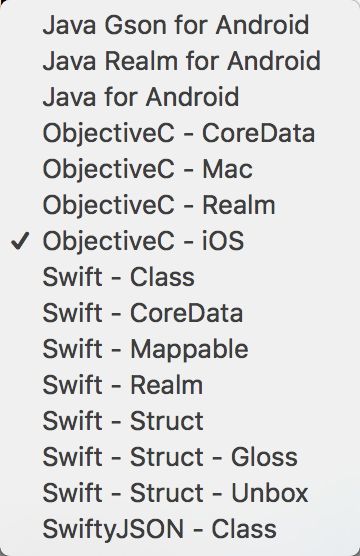Select ObjectiveC - Realm option

coord(180,205)
